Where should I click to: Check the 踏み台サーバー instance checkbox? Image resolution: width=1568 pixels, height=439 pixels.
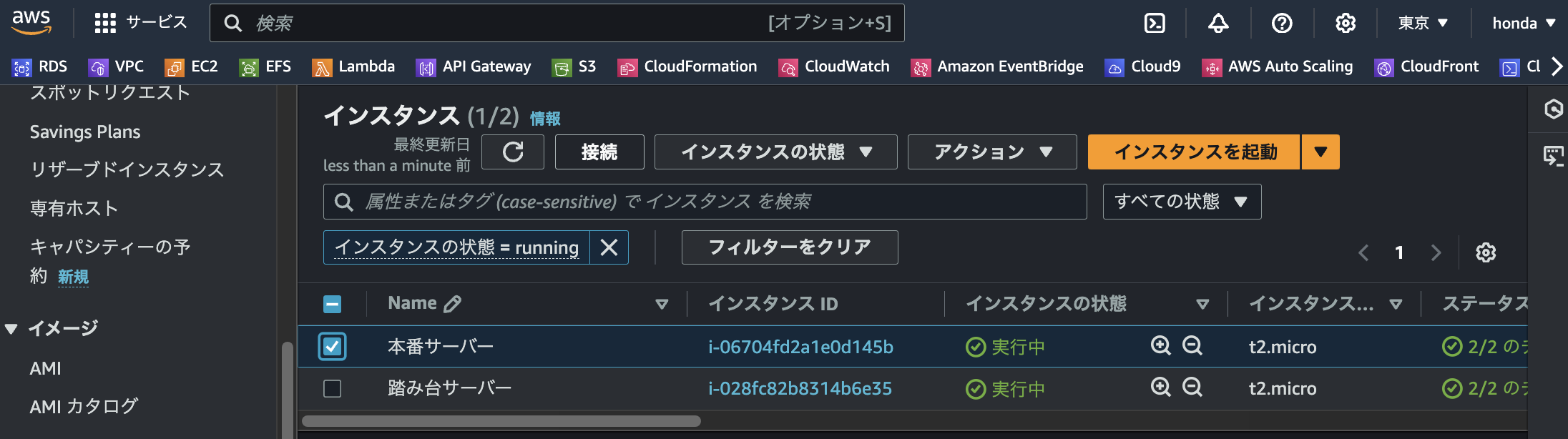pyautogui.click(x=332, y=388)
